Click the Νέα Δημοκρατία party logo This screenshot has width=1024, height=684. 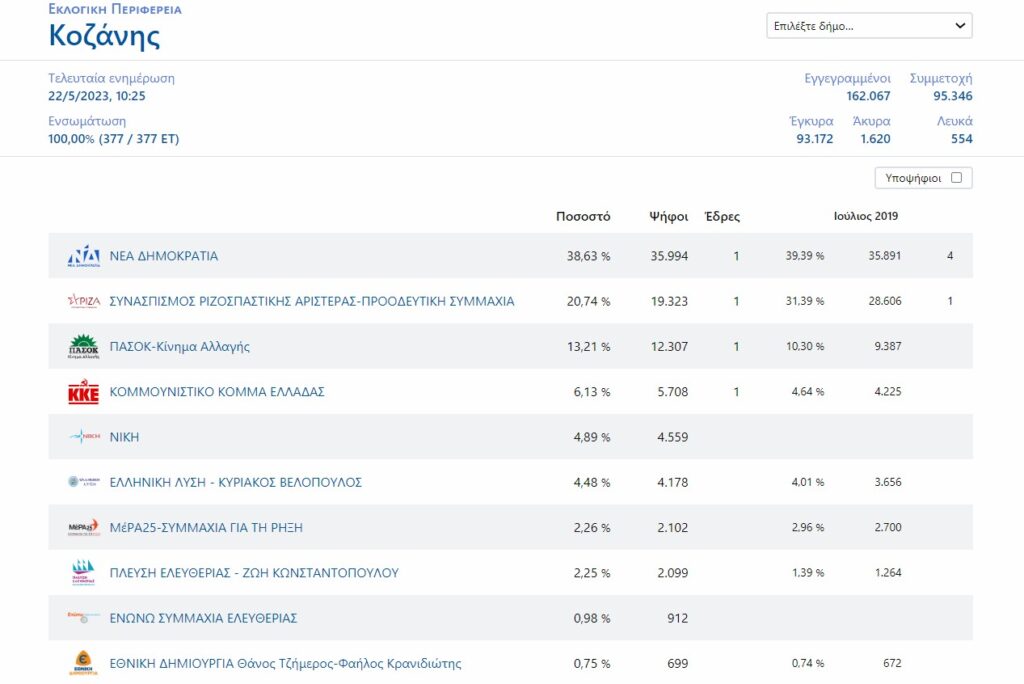tap(83, 256)
